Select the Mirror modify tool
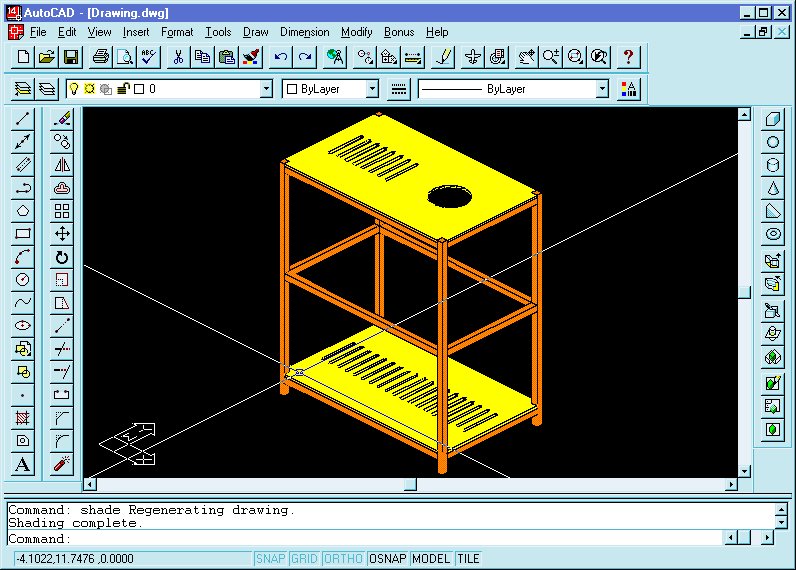 coord(62,165)
